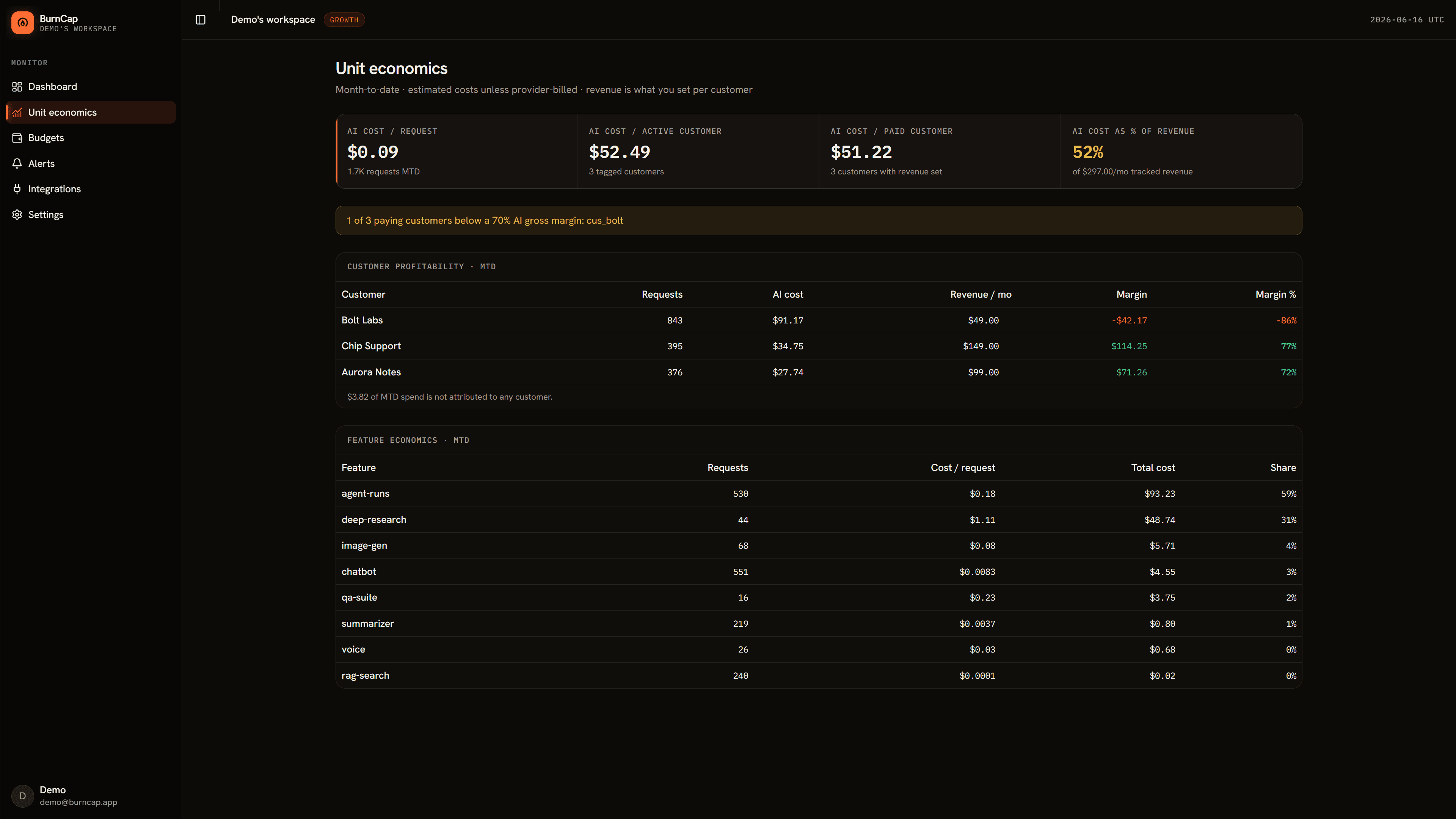Image resolution: width=1456 pixels, height=819 pixels.
Task: Click the Unit economics chart icon
Action: click(17, 113)
